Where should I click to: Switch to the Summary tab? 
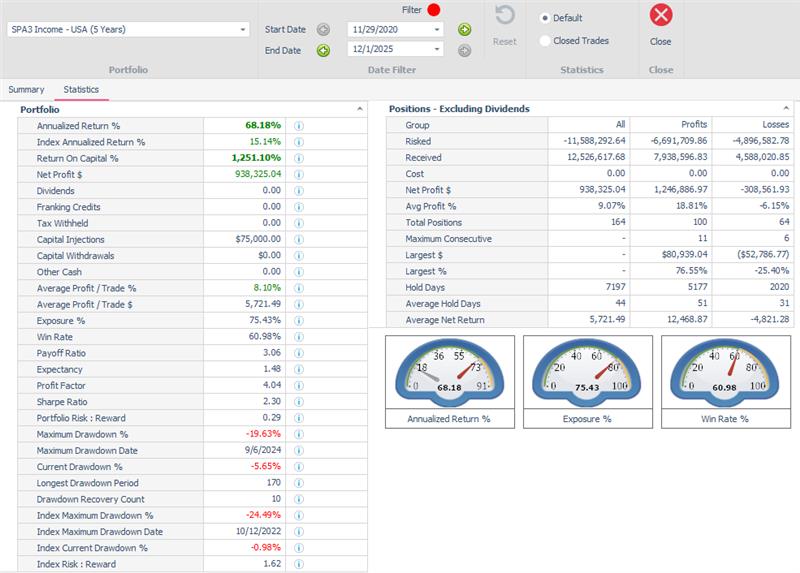(x=26, y=89)
